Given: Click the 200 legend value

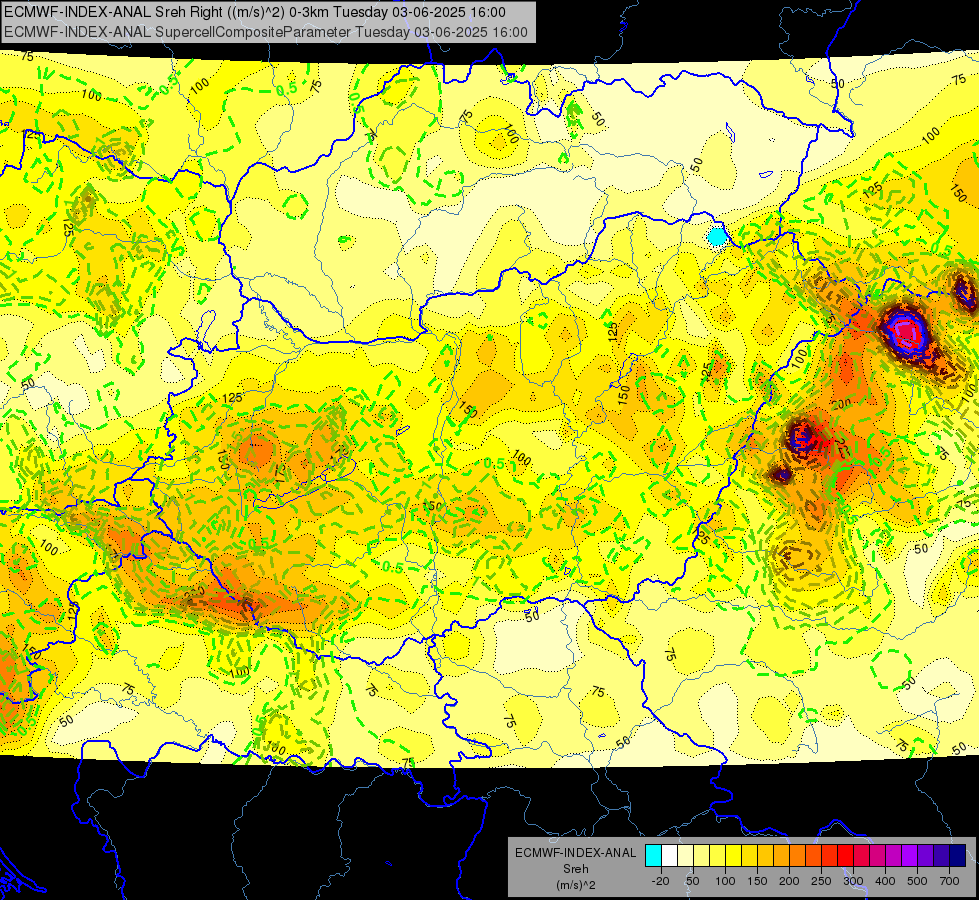Looking at the screenshot, I should pyautogui.click(x=789, y=881).
